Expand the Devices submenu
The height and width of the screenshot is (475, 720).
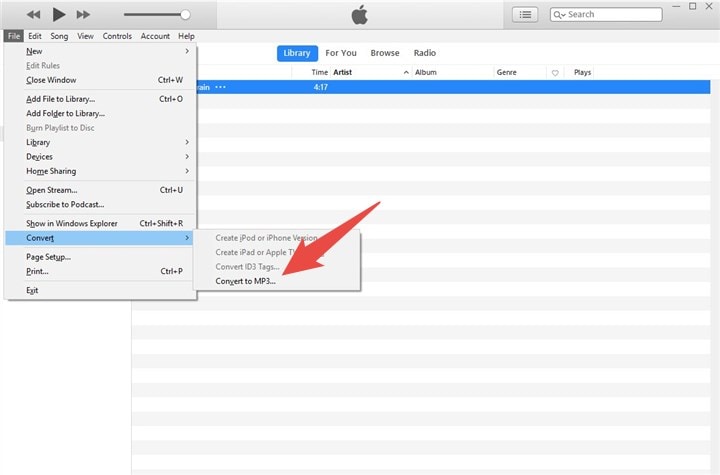[x=100, y=157]
